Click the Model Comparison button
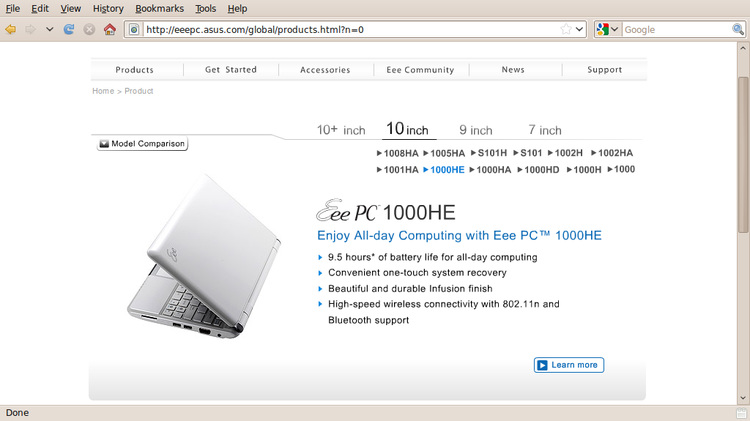Viewport: 750px width, 421px height. click(x=142, y=144)
